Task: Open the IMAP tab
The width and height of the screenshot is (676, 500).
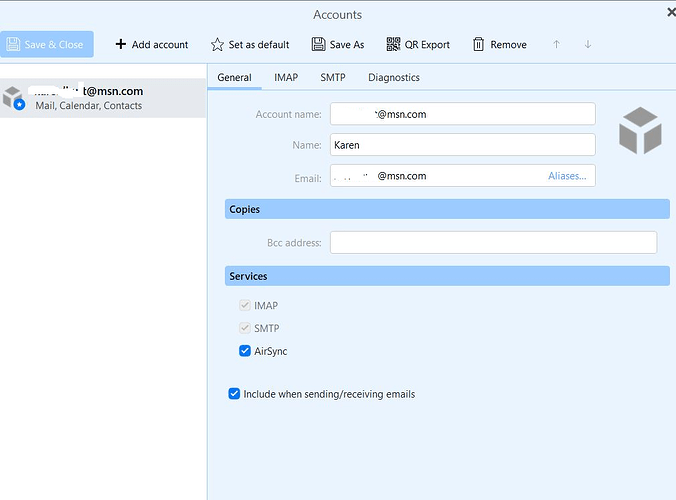Action: point(286,78)
